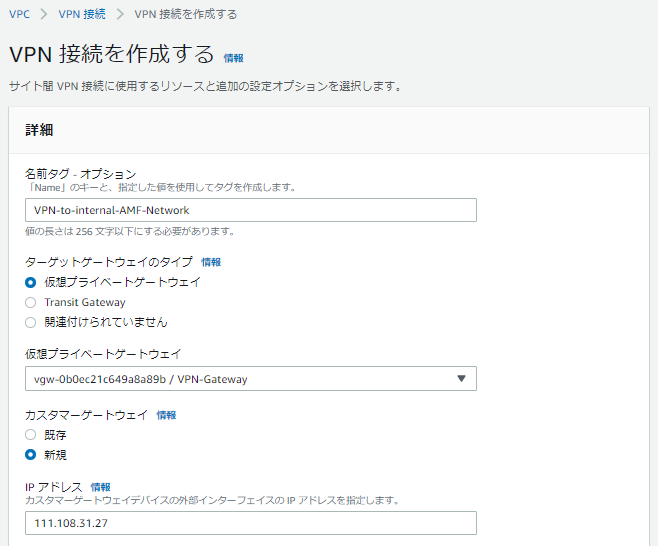Click the IP address field 111.108.31.27
The width and height of the screenshot is (658, 546).
[250, 523]
